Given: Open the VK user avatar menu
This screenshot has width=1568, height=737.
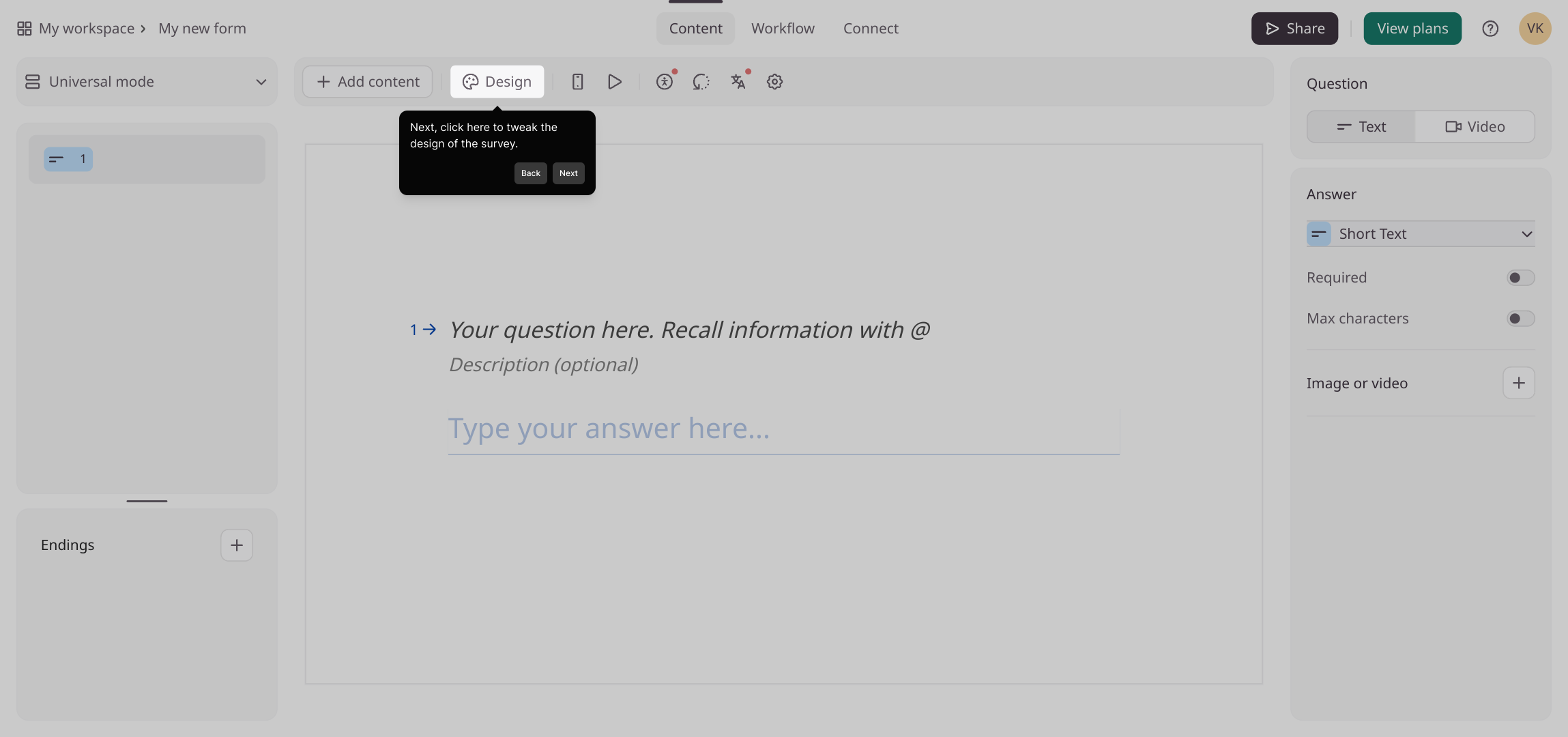Looking at the screenshot, I should (1535, 29).
